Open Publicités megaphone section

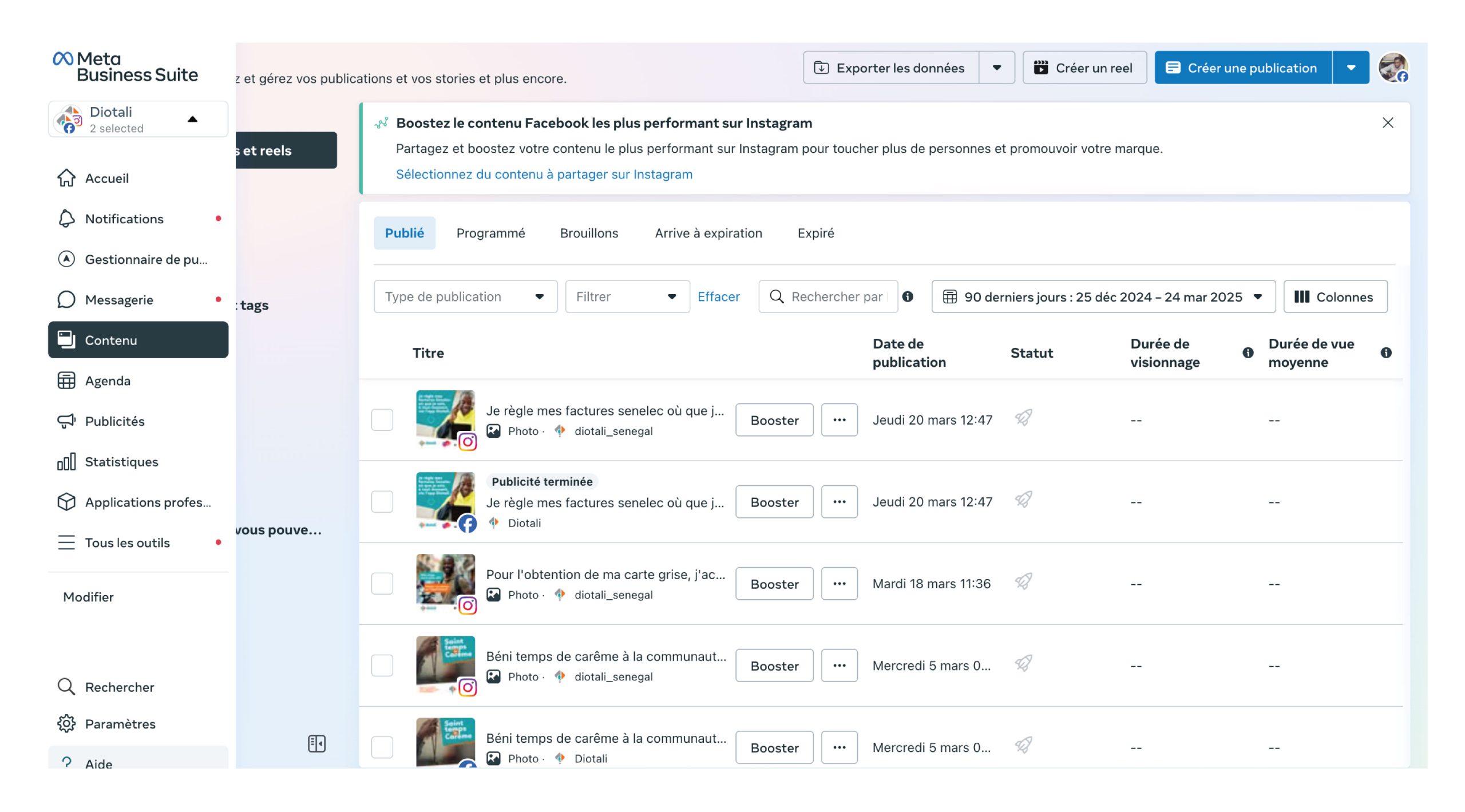point(66,421)
